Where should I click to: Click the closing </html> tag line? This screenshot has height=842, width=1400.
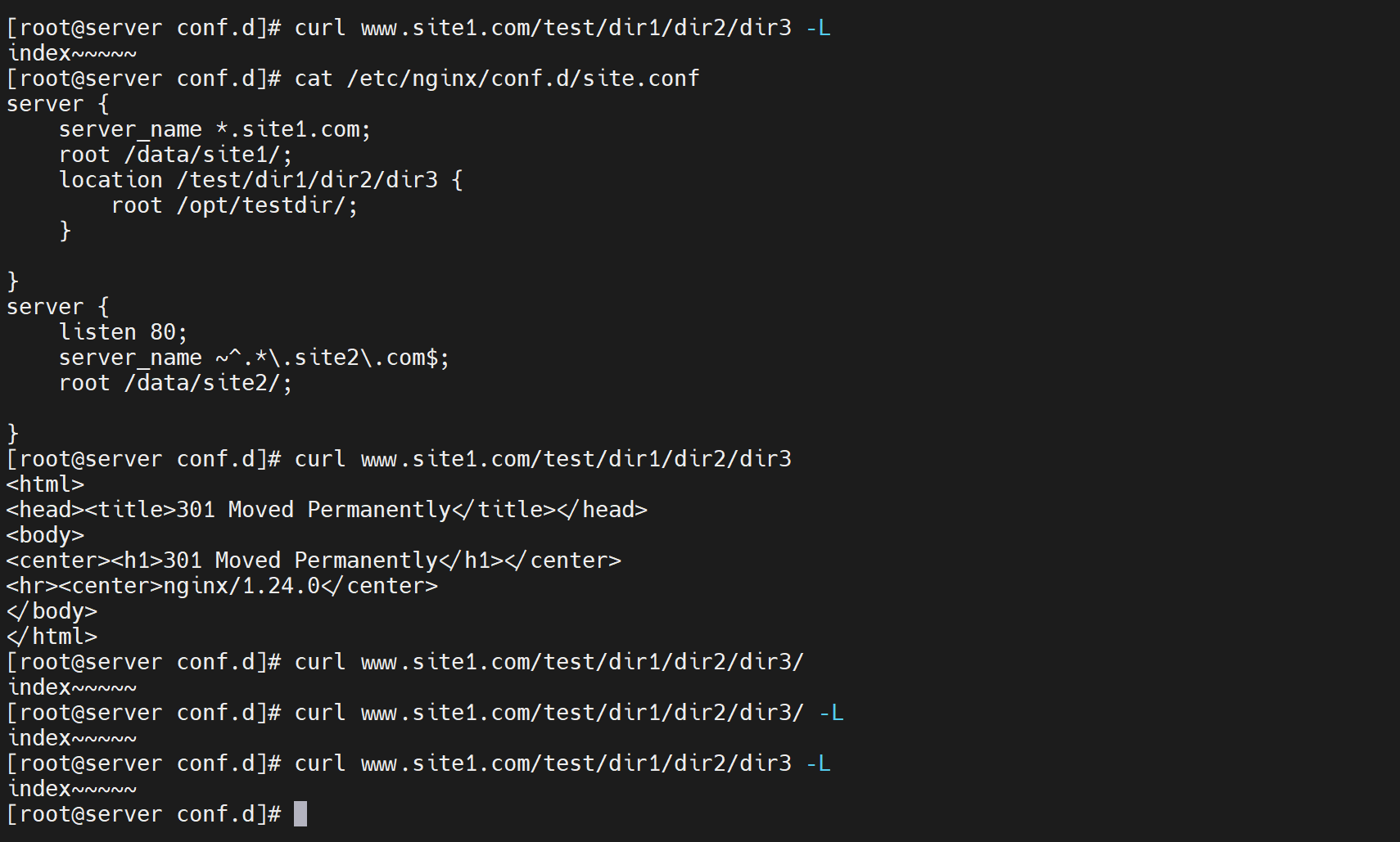pyautogui.click(x=52, y=637)
